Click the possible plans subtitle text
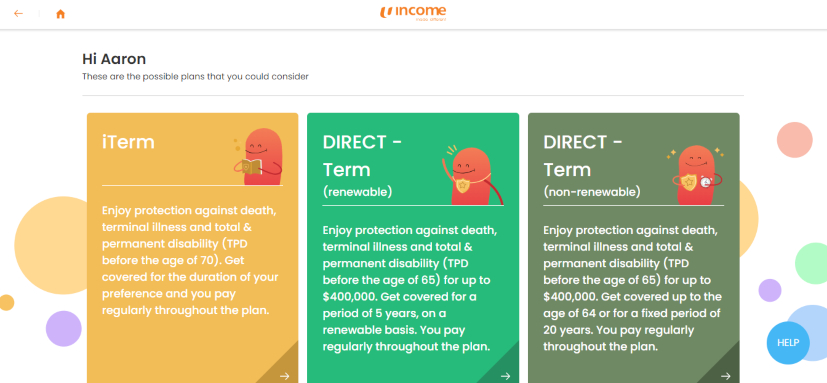 (x=195, y=76)
